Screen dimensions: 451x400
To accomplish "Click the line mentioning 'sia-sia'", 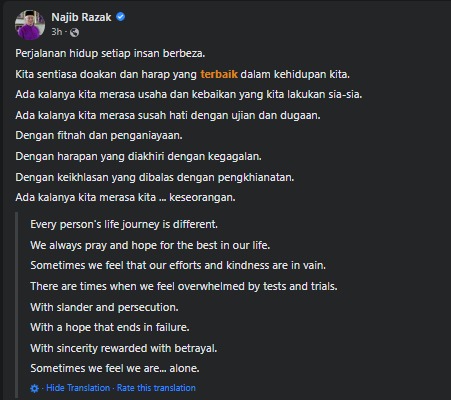I will [x=189, y=95].
